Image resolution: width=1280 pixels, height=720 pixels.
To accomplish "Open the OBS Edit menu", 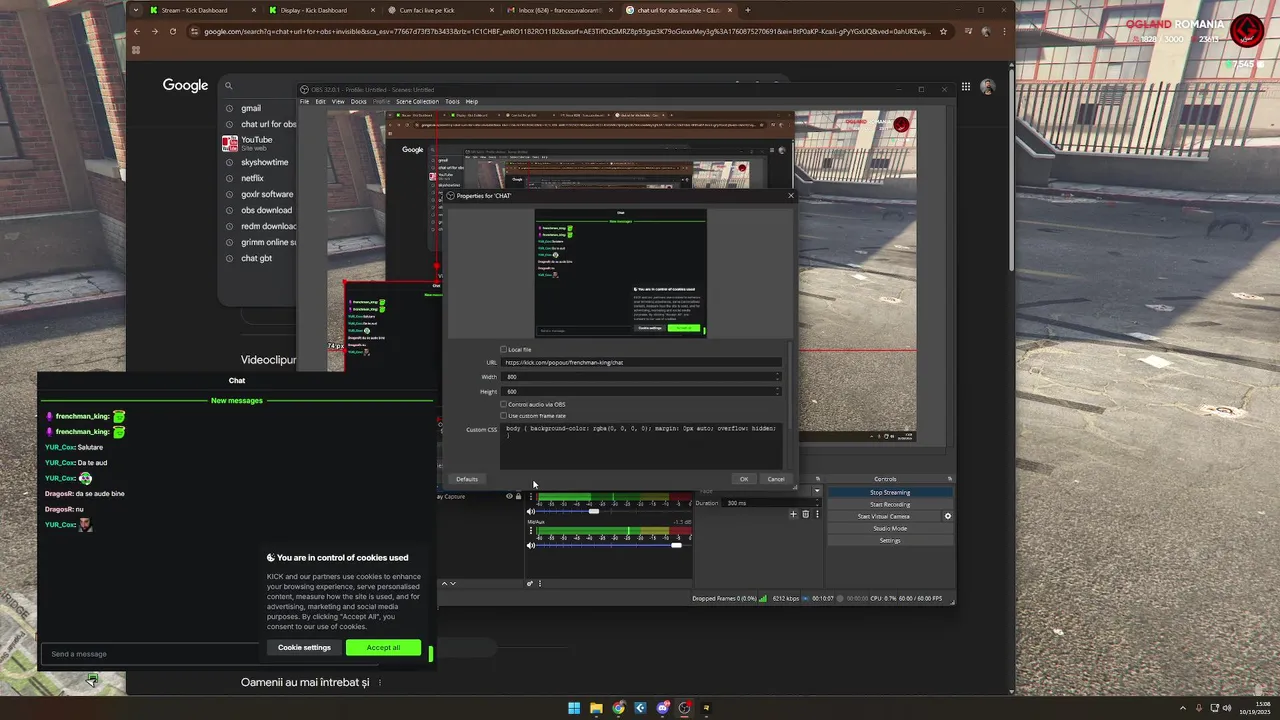I will point(320,101).
